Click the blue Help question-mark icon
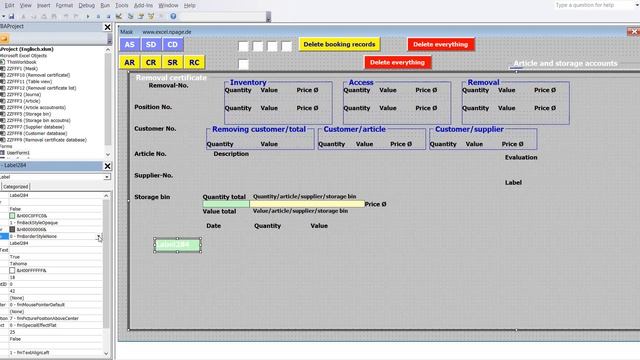 click(x=173, y=16)
